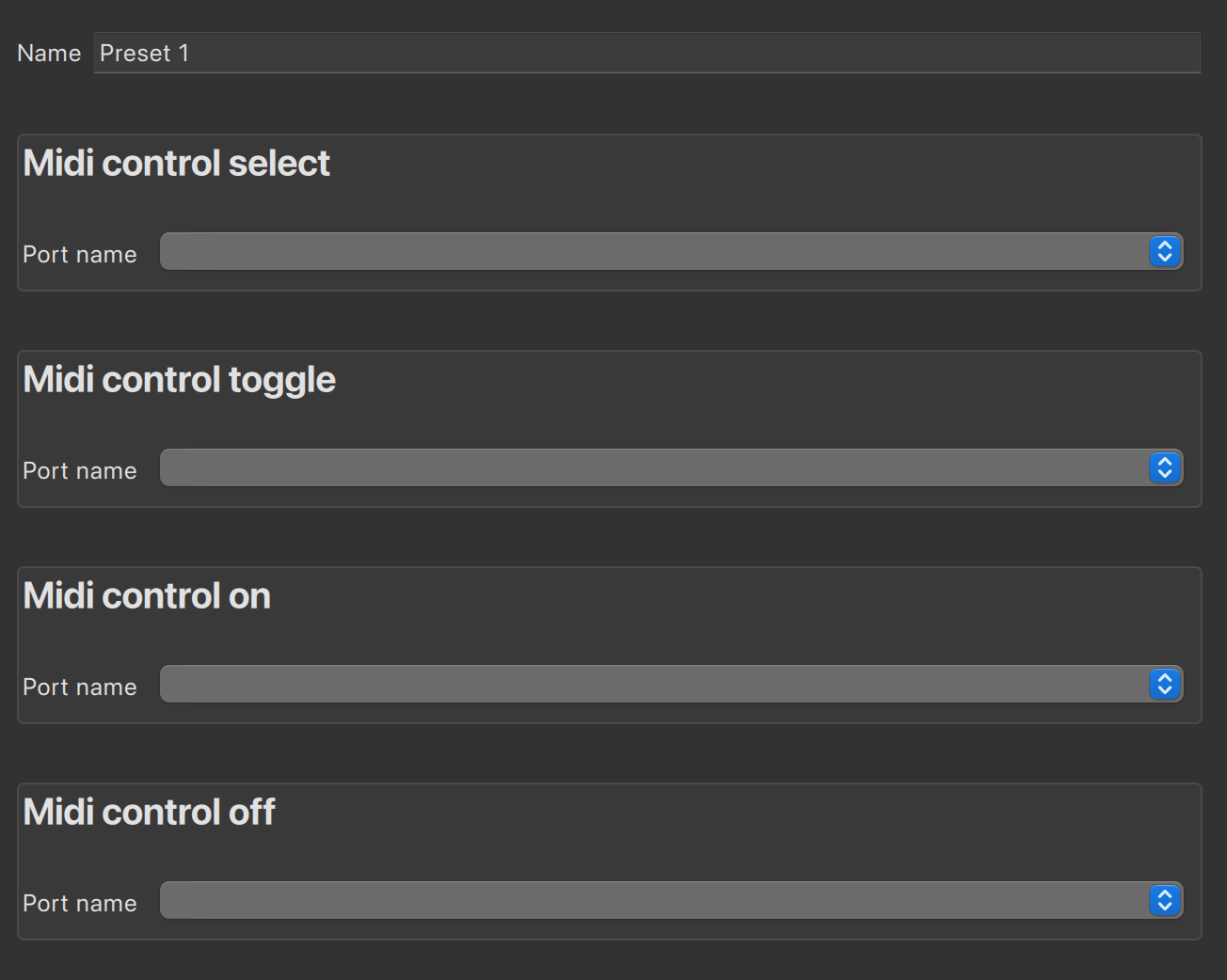
Task: Open Port name combo box under Midi control on
Action: point(671,684)
